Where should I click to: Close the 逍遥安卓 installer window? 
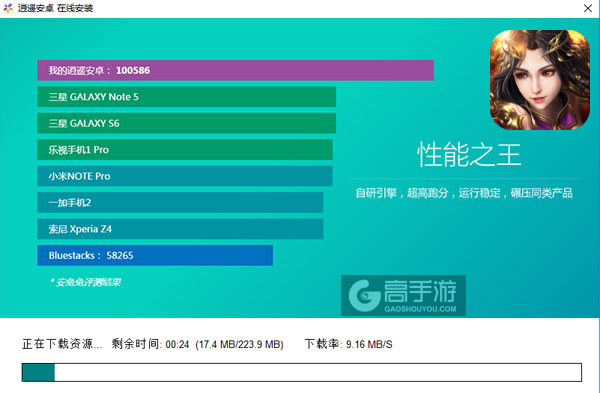588,8
